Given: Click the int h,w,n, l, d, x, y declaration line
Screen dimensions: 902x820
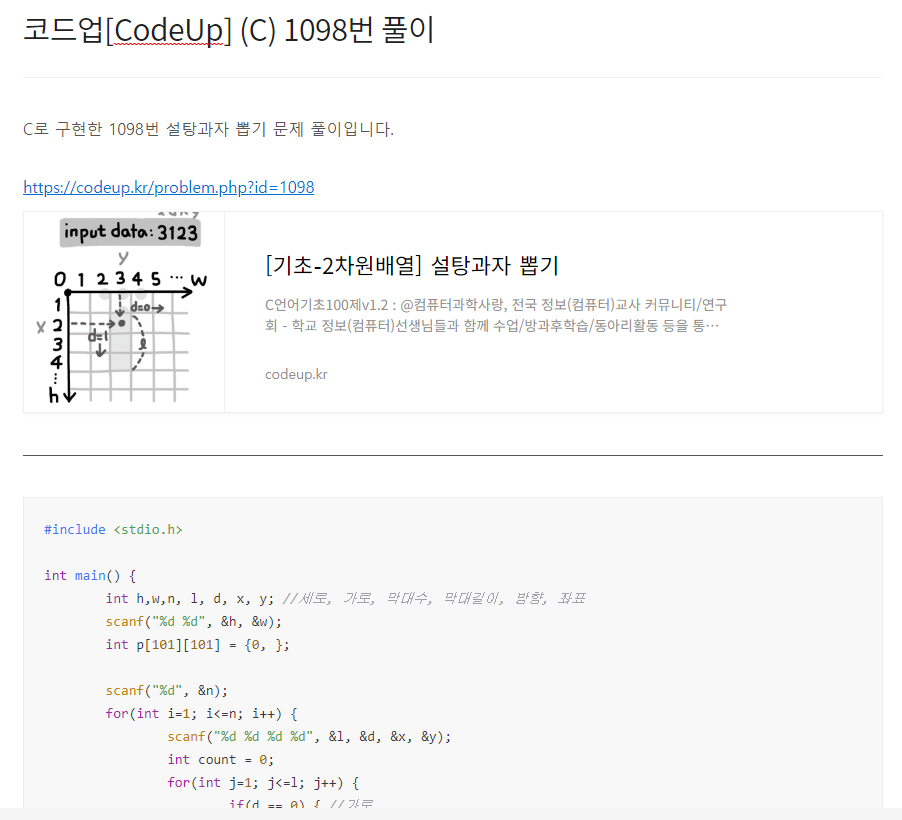Looking at the screenshot, I should click(345, 598).
